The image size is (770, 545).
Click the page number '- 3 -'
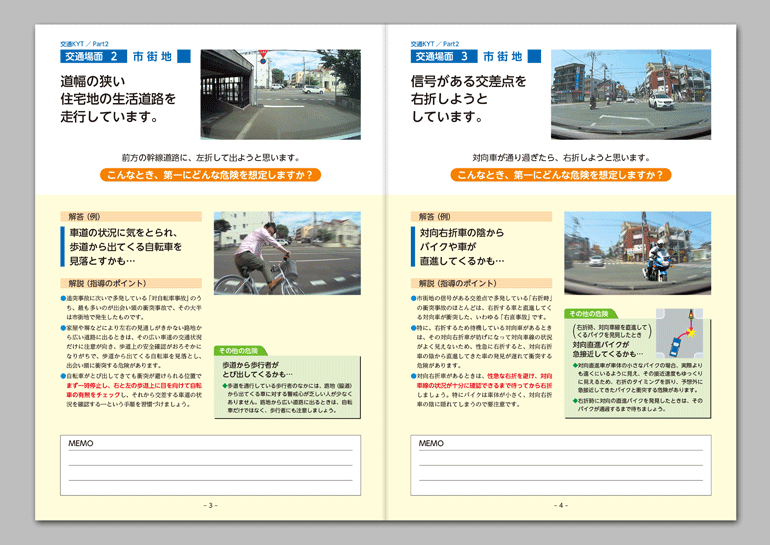click(x=211, y=505)
